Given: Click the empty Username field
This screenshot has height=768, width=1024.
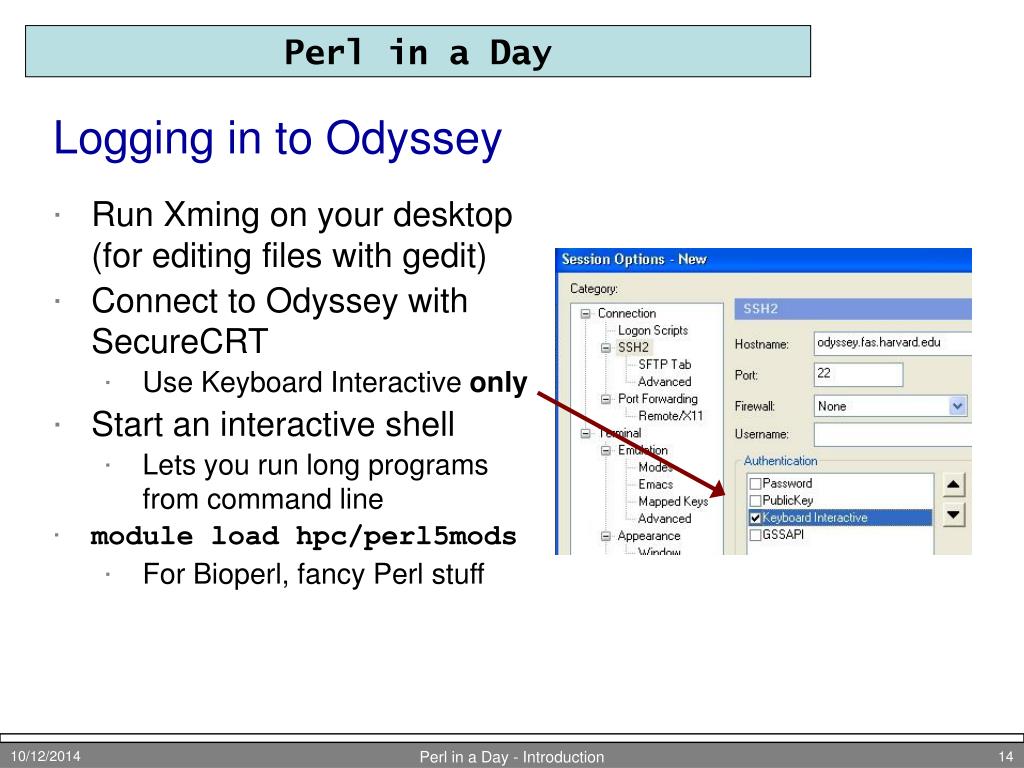Looking at the screenshot, I should (x=893, y=434).
